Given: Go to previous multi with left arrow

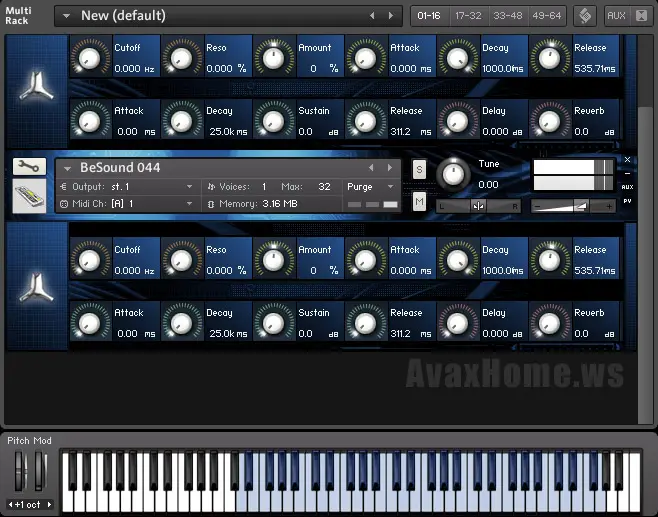Looking at the screenshot, I should [372, 16].
